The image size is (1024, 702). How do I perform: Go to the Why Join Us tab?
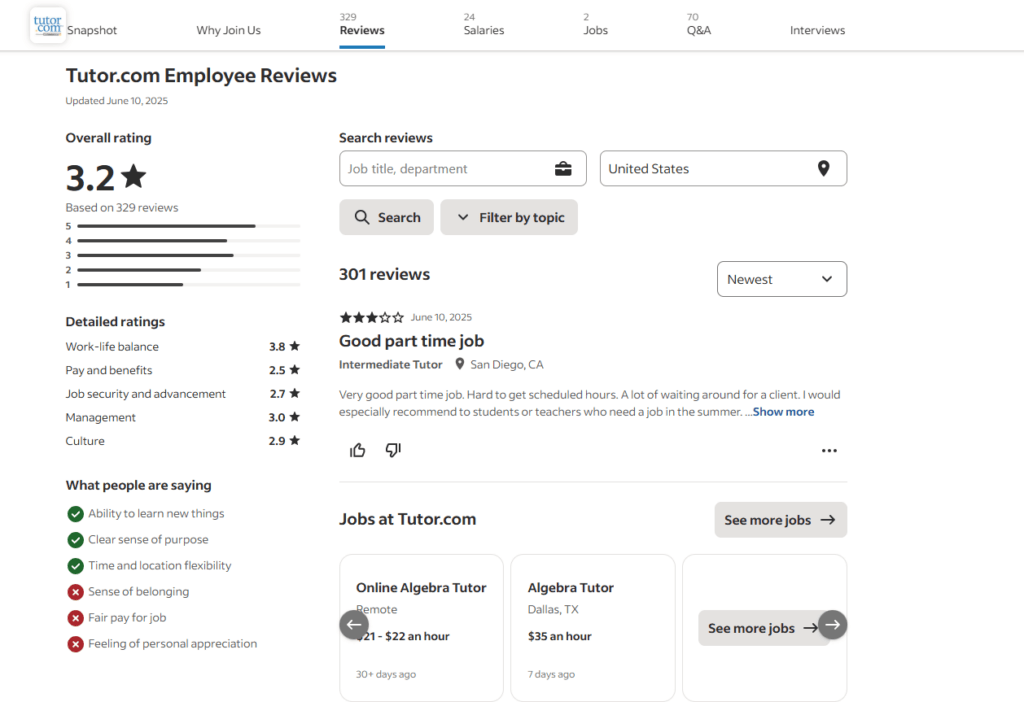(228, 30)
